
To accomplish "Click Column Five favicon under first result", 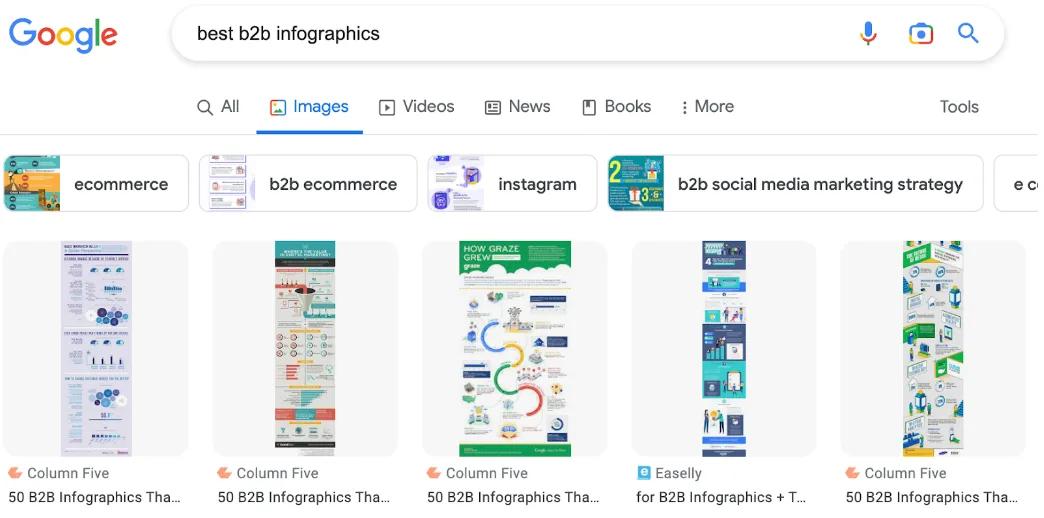I will [15, 473].
